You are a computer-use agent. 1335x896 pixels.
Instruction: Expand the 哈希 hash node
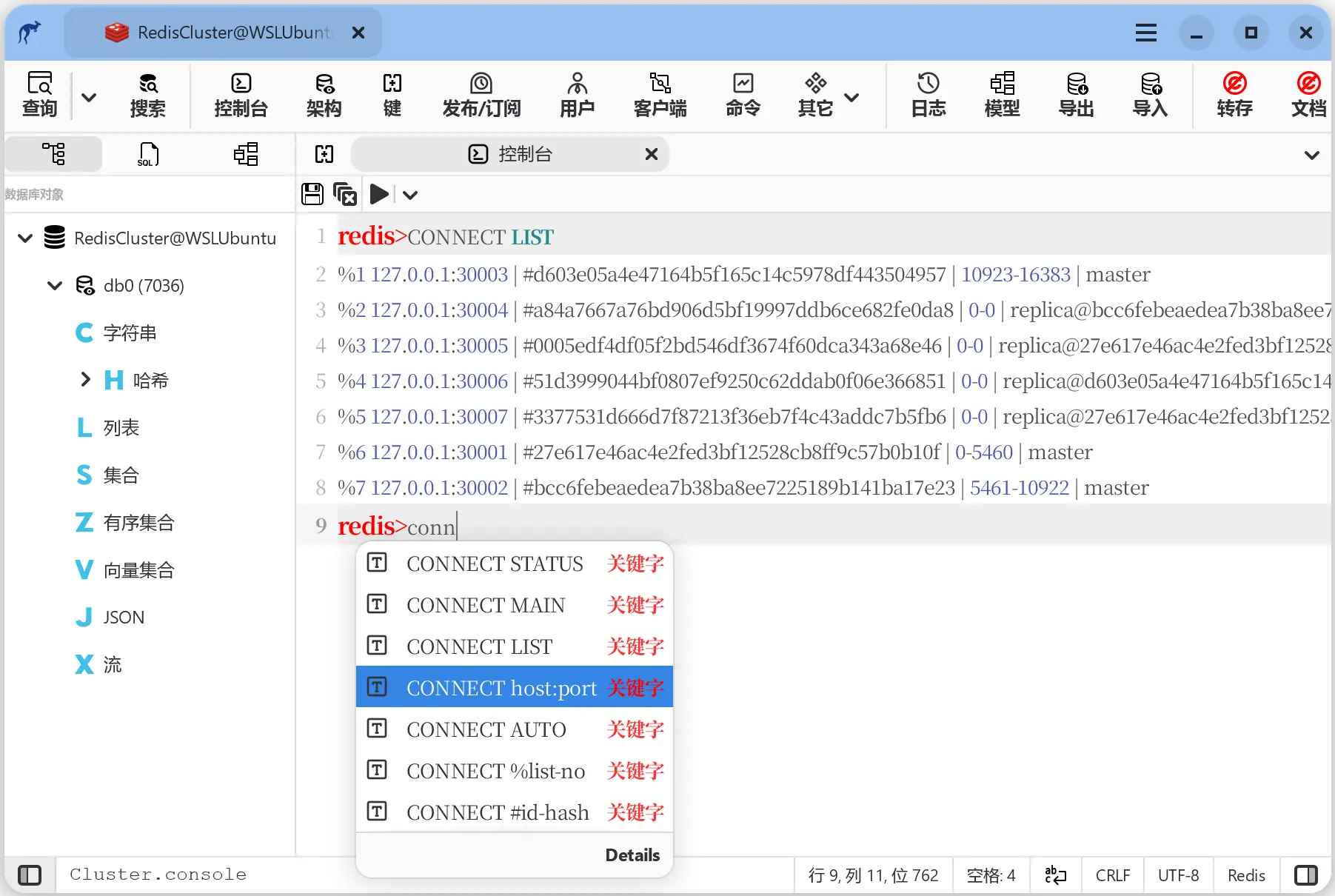[x=85, y=380]
